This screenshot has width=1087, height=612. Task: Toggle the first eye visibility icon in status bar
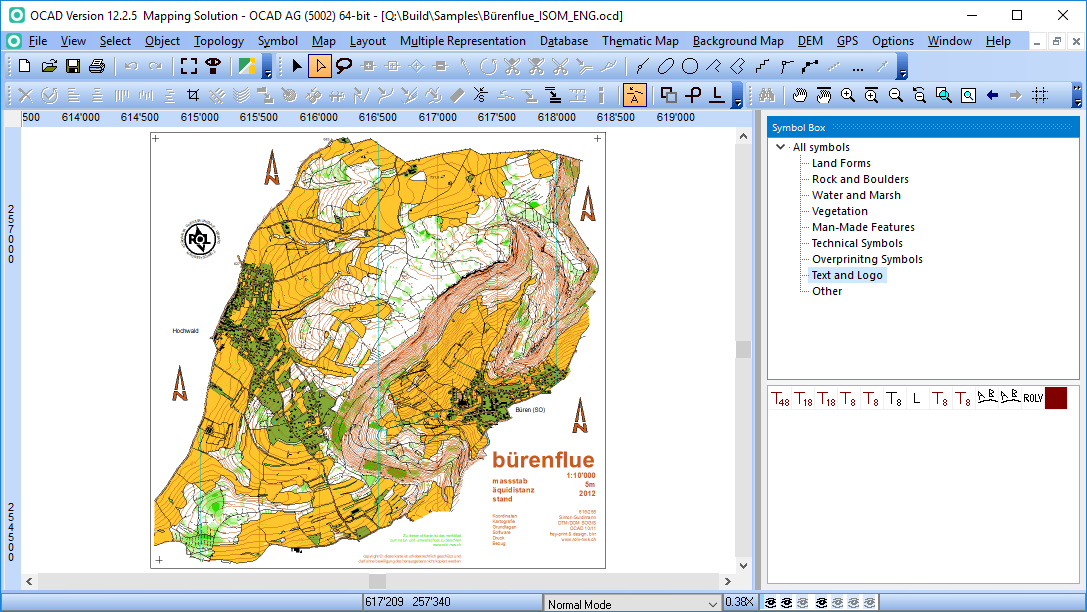pyautogui.click(x=770, y=603)
